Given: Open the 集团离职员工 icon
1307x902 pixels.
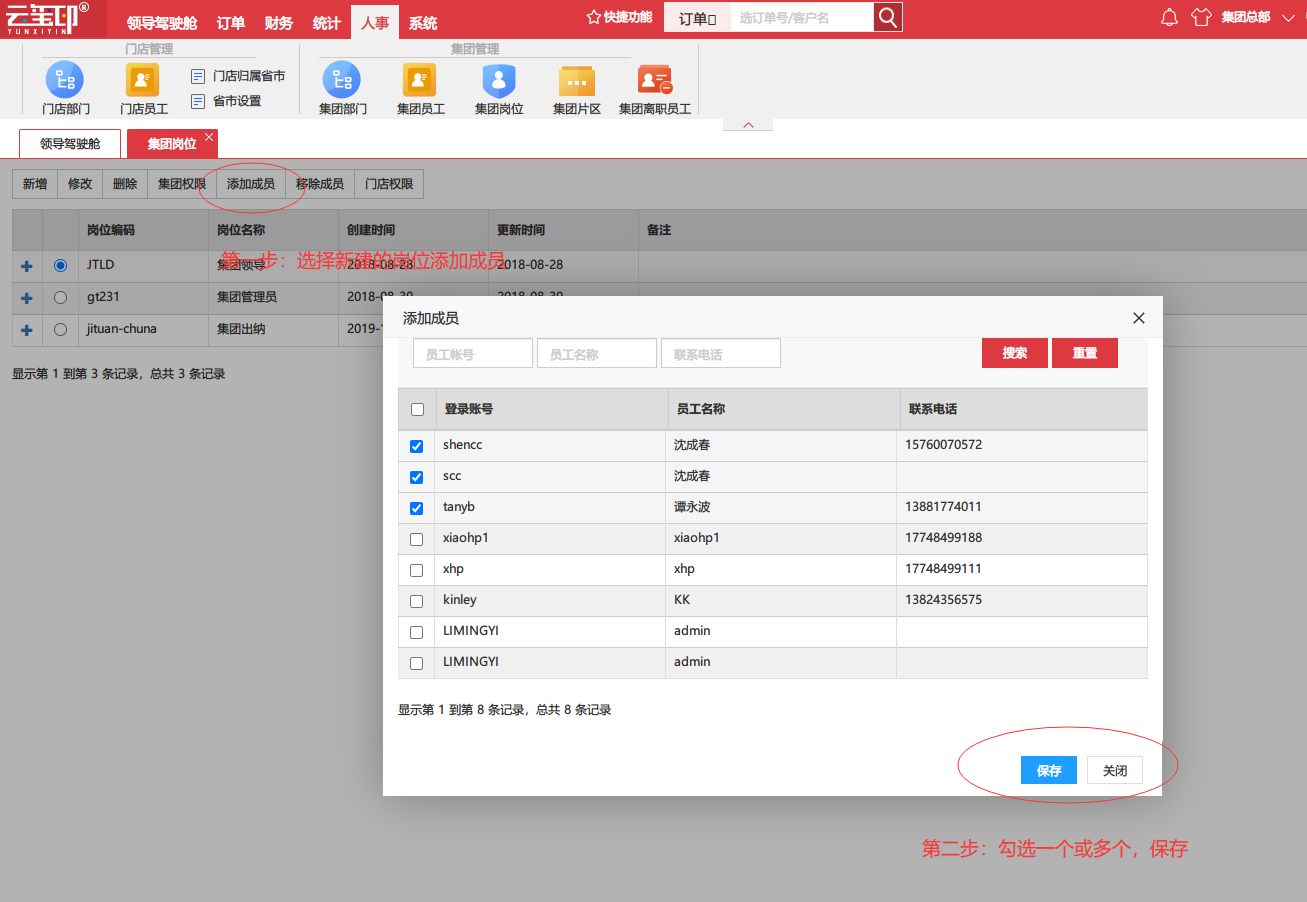Looking at the screenshot, I should coord(655,80).
